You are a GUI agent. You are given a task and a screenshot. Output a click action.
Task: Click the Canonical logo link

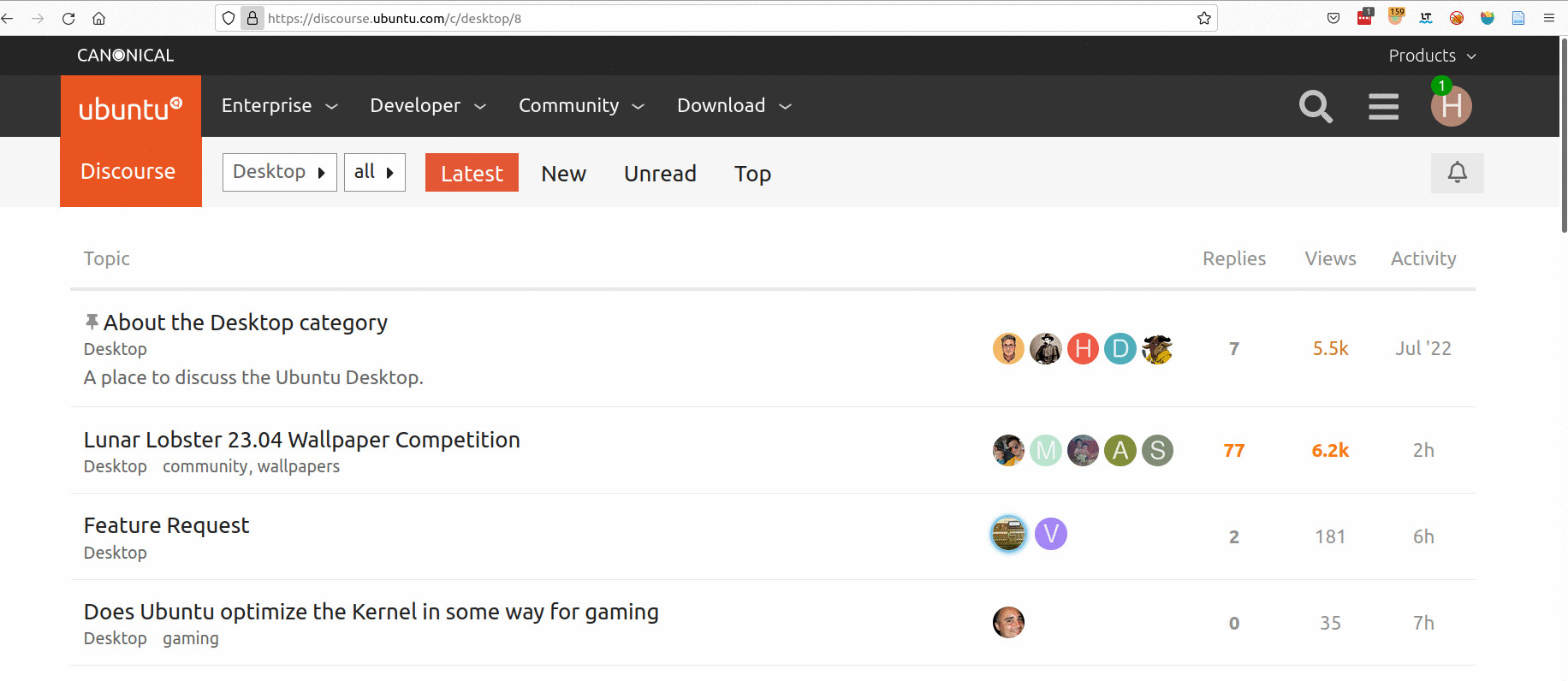pyautogui.click(x=125, y=56)
